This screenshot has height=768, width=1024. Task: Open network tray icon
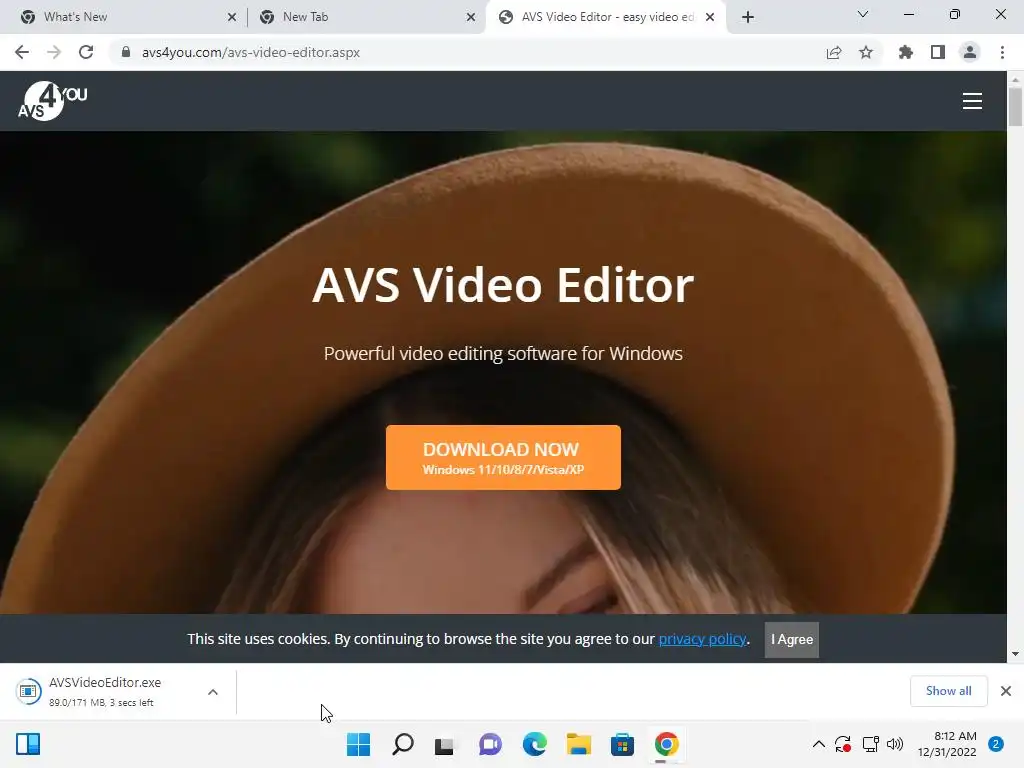pos(871,744)
